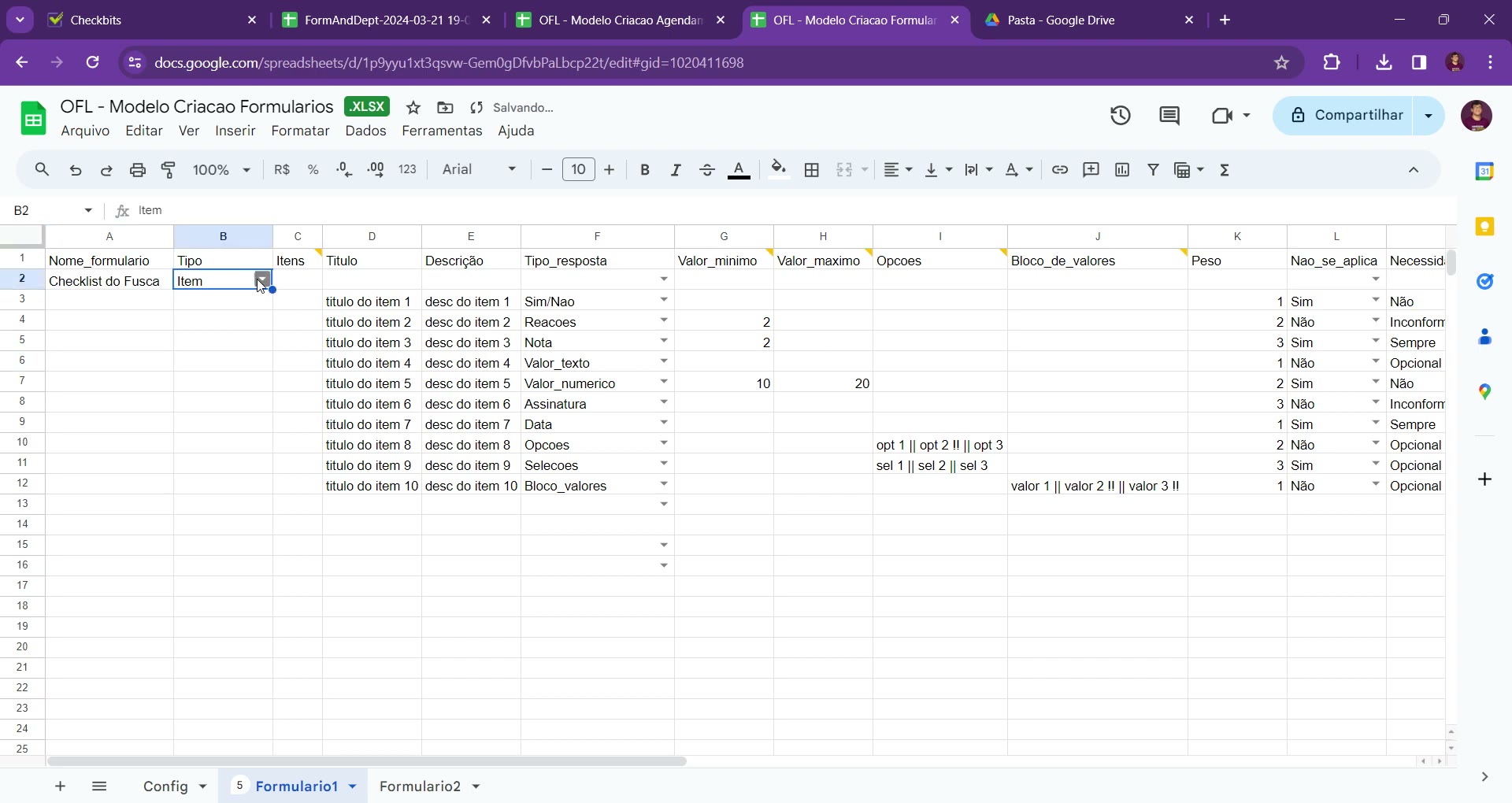Open text rotation dropdown
Image resolution: width=1512 pixels, height=803 pixels.
click(x=1019, y=169)
